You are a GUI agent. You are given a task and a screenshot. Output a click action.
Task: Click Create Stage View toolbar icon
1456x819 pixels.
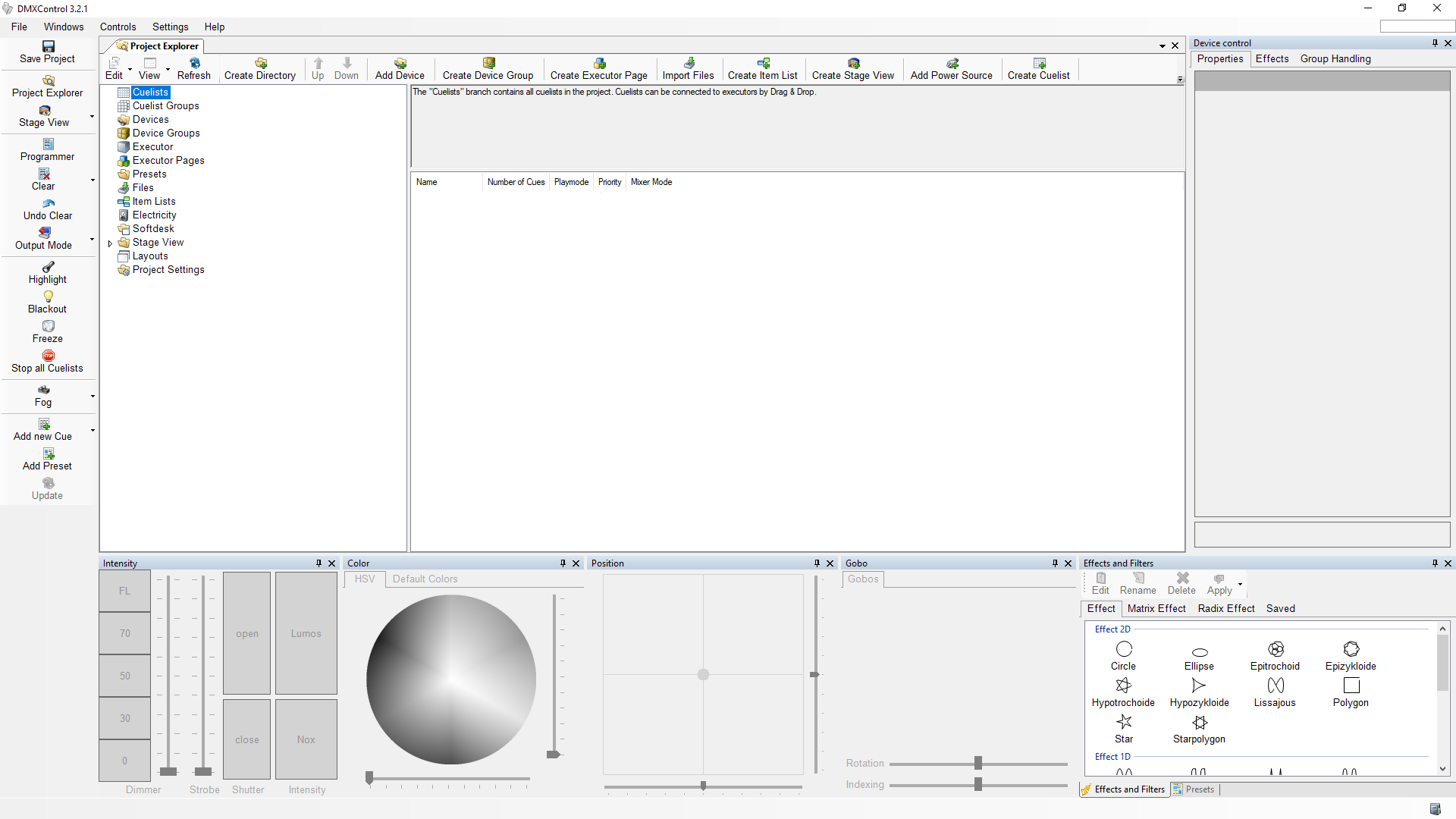[853, 63]
